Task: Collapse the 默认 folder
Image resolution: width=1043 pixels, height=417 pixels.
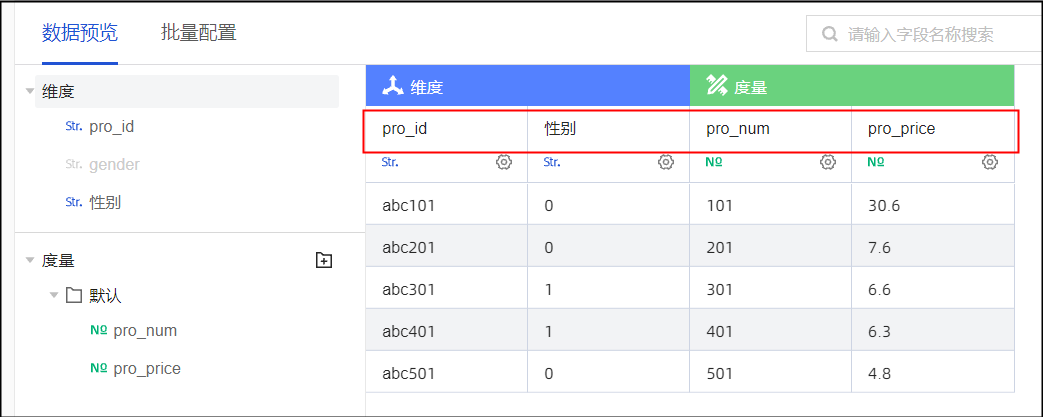Action: pos(54,296)
